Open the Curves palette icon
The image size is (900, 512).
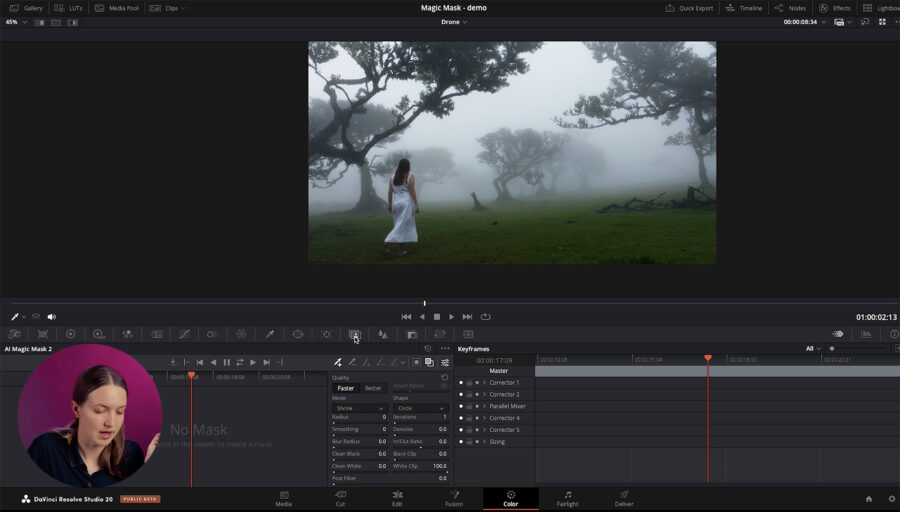(184, 334)
